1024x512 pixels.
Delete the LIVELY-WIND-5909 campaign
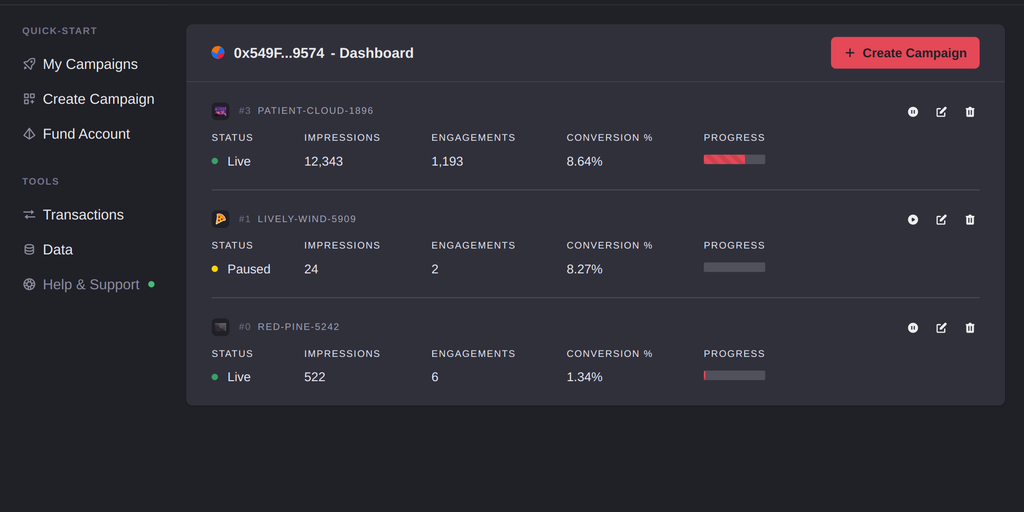coord(970,220)
